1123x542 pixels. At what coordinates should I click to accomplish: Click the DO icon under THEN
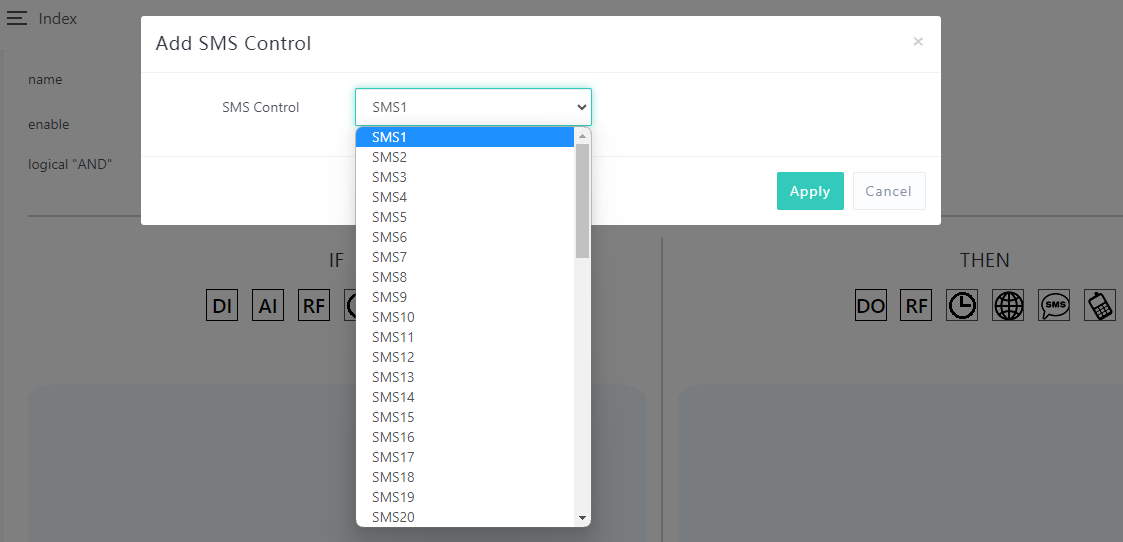point(871,306)
